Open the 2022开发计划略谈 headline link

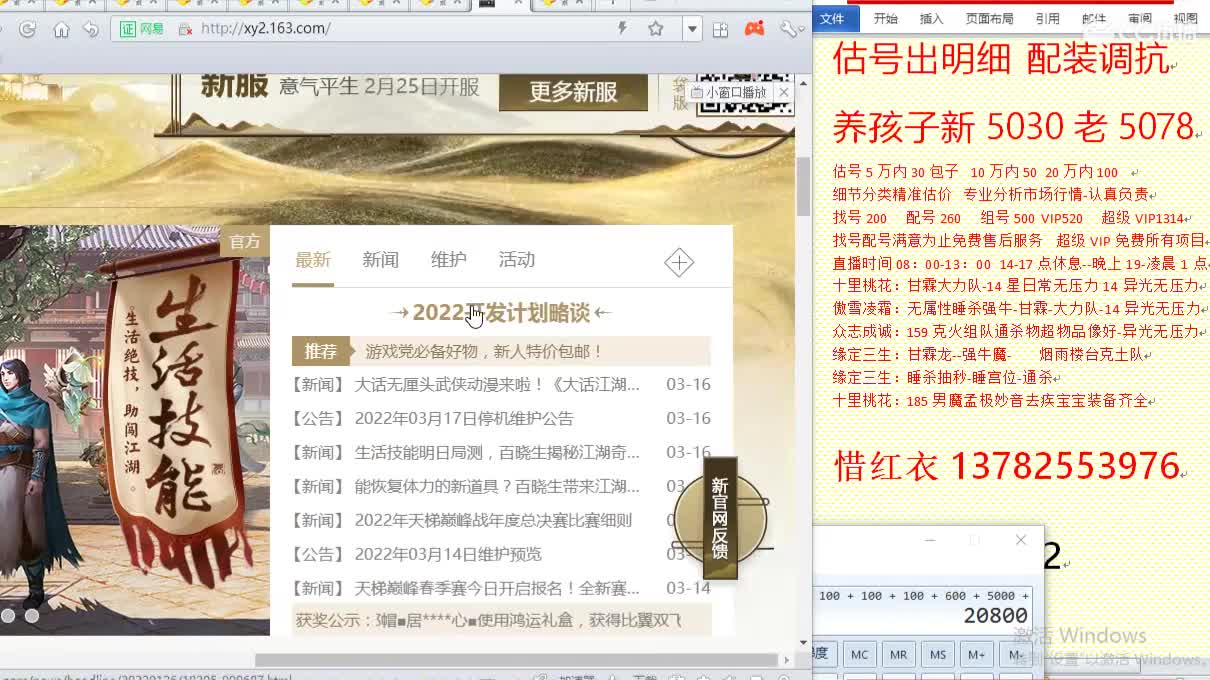pyautogui.click(x=501, y=313)
